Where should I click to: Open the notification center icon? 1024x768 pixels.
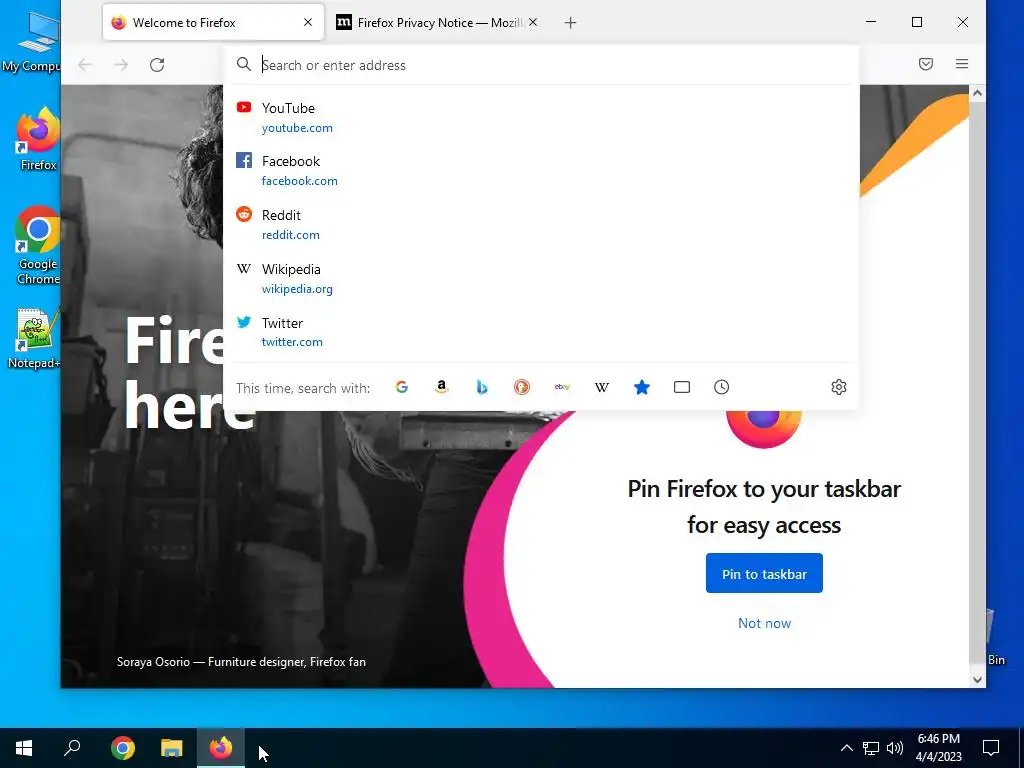click(x=991, y=748)
